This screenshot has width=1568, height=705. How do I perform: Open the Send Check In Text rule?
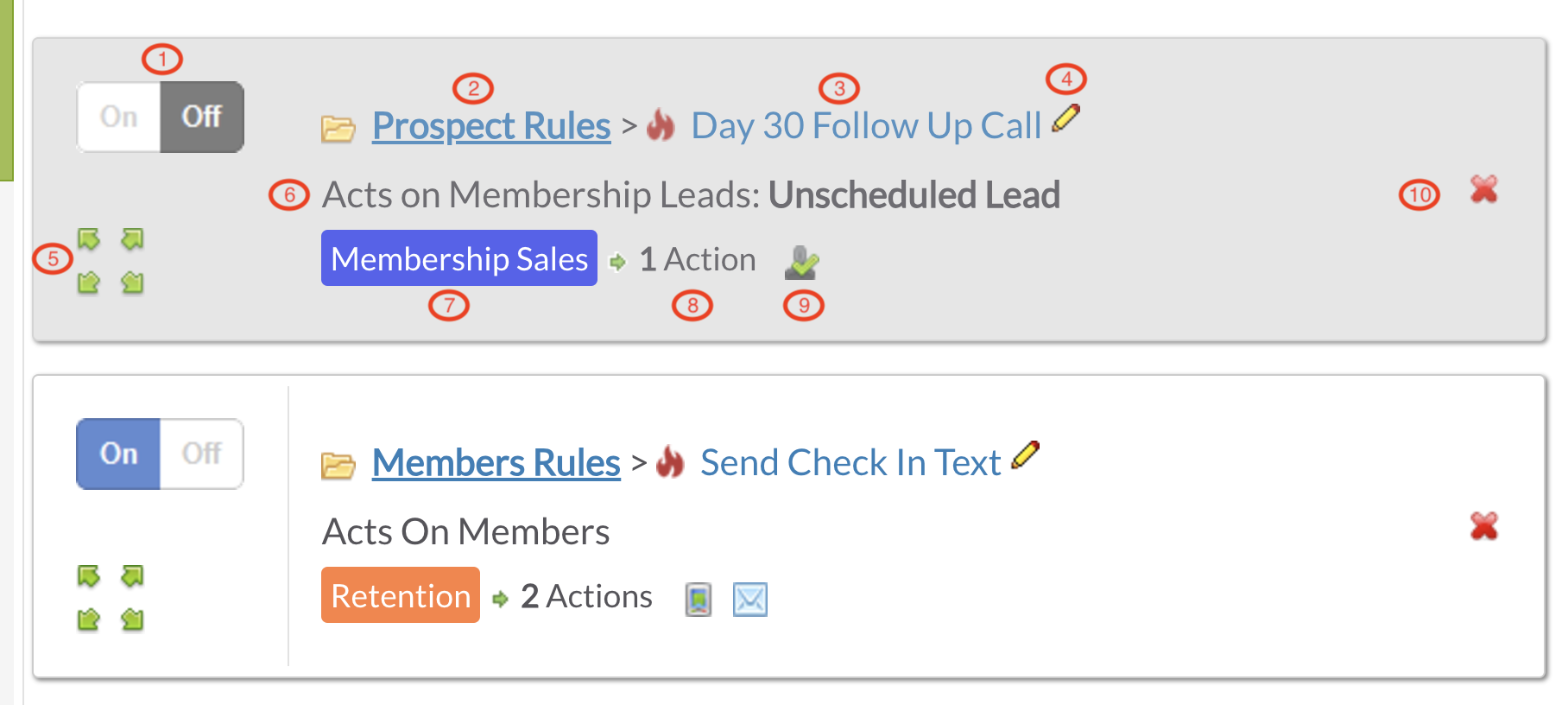coord(850,463)
